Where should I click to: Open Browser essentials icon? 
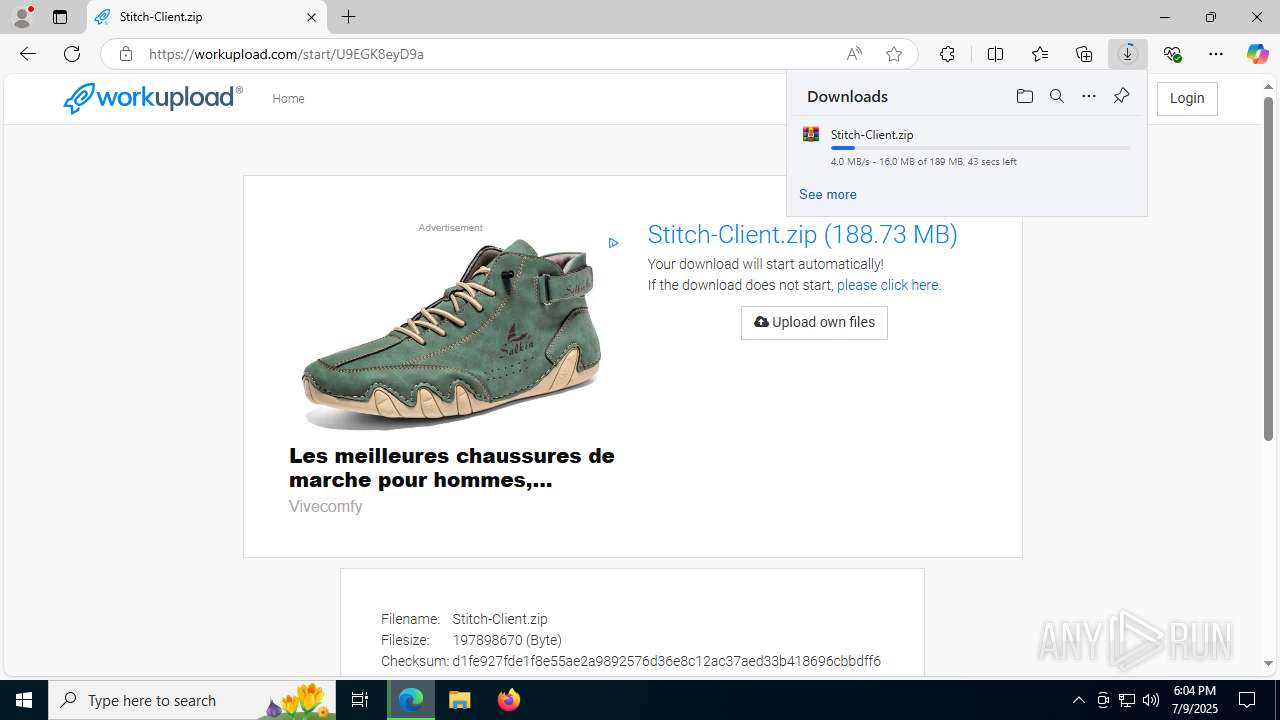click(x=1172, y=54)
